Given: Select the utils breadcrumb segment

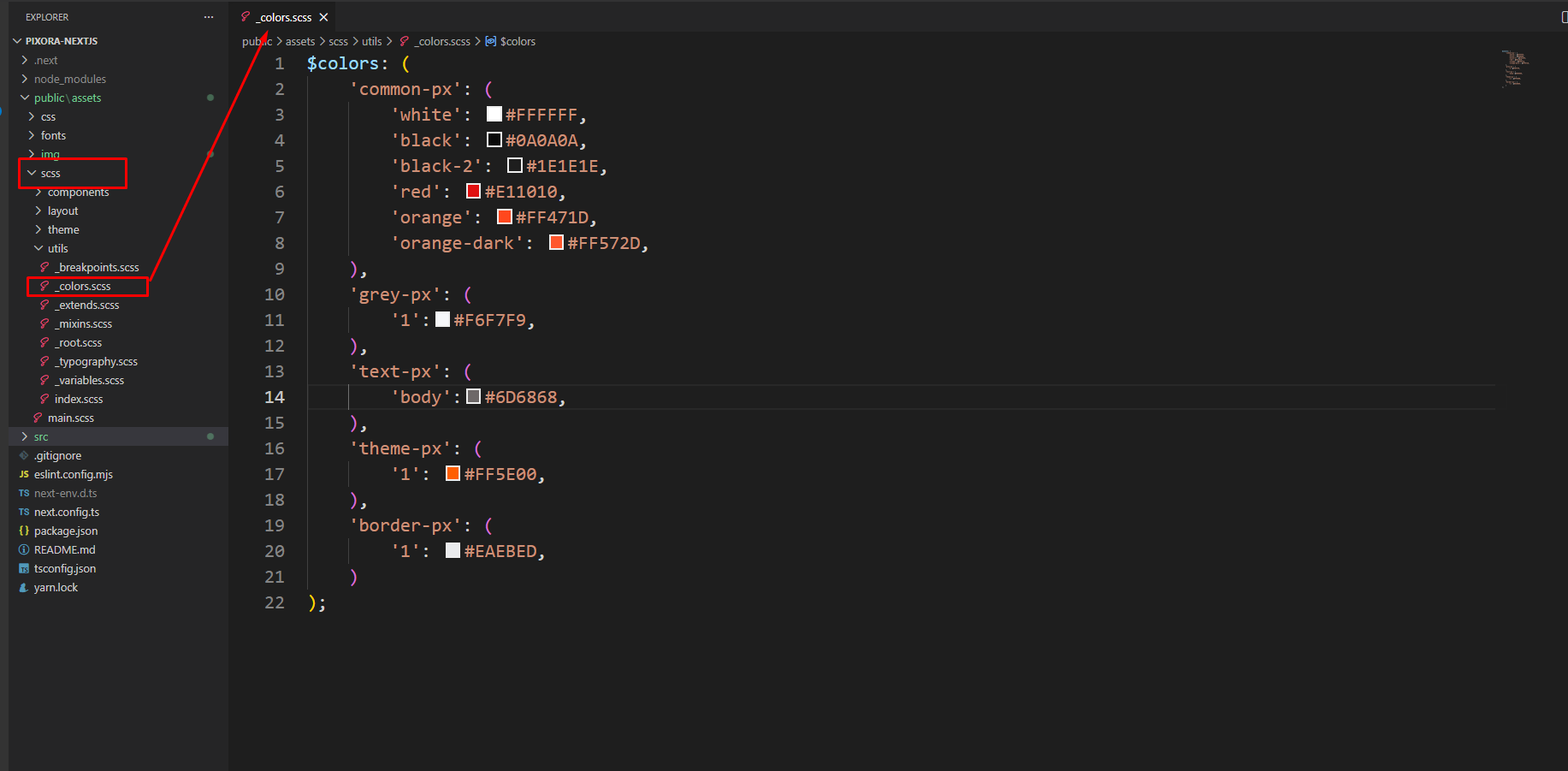Looking at the screenshot, I should 371,41.
